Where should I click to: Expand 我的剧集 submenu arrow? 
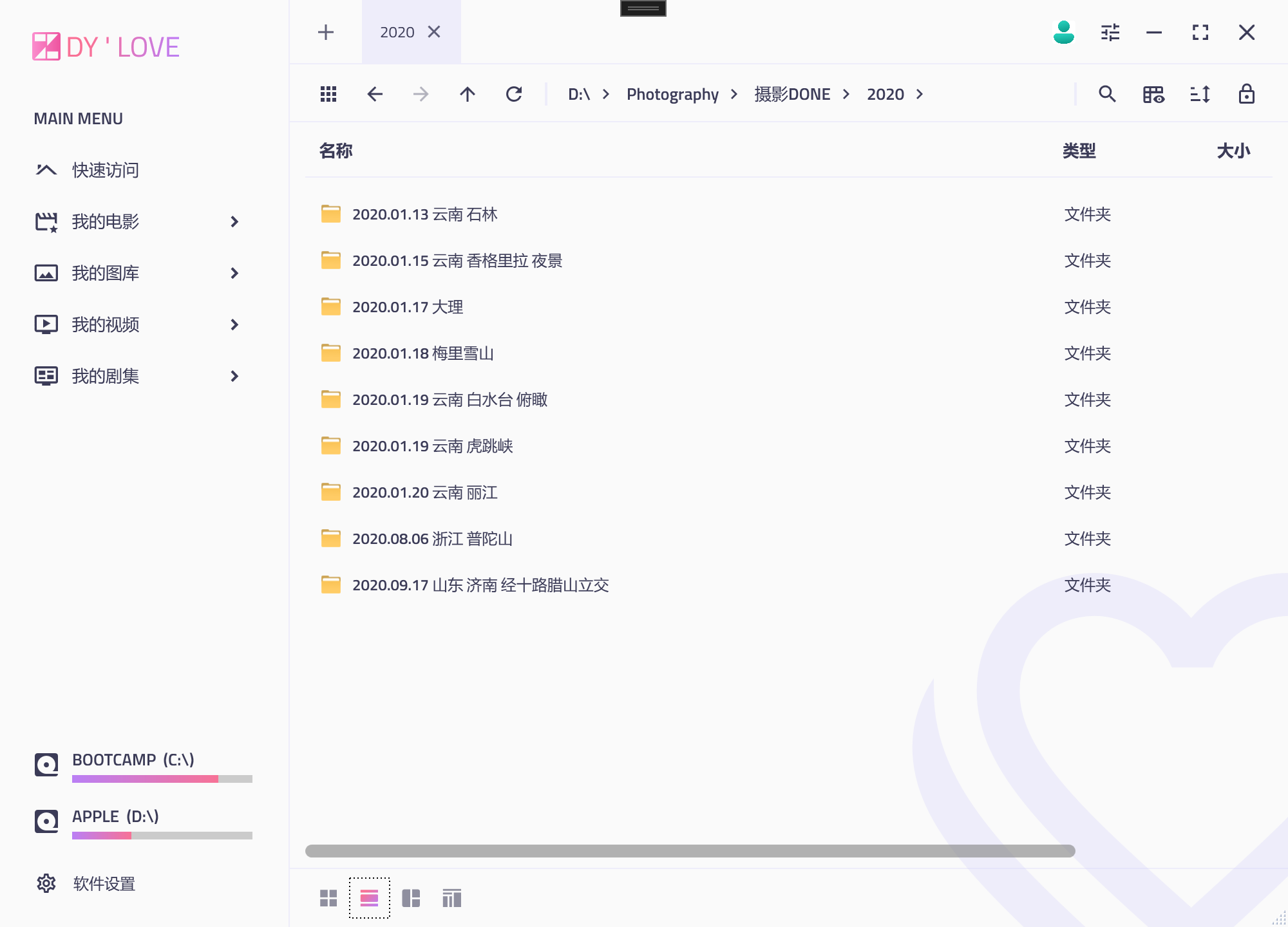[x=234, y=376]
